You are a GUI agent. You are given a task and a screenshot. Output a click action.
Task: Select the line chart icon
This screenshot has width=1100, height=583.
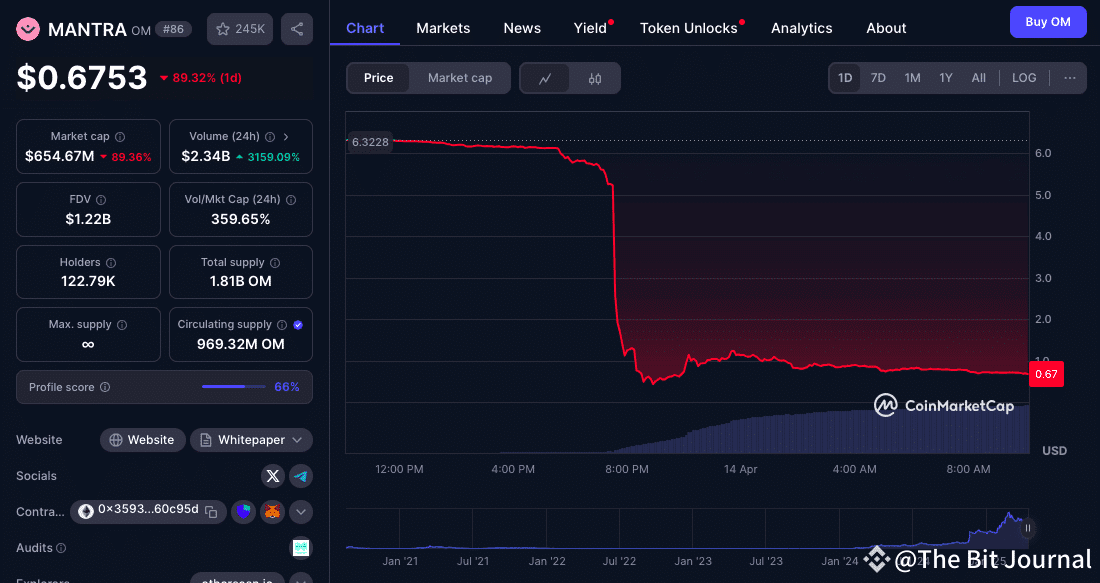click(546, 77)
